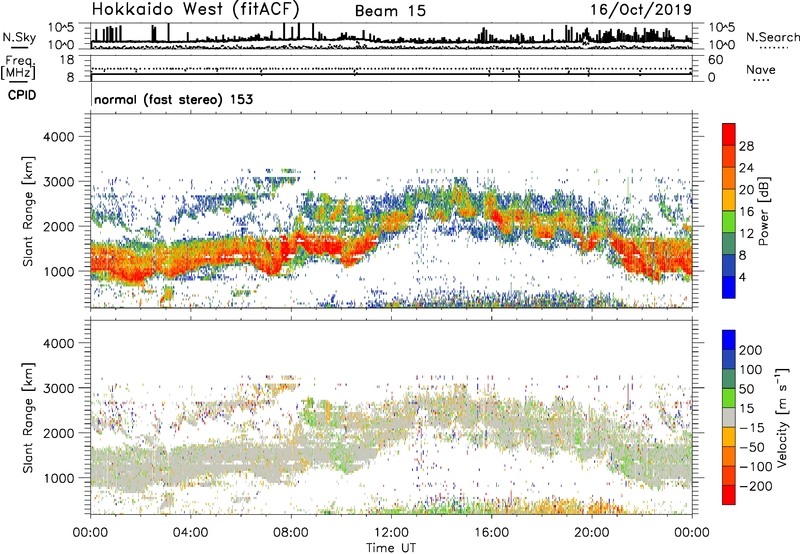Click the 'Nave' legend label
Screen dimensions: 800x554
tap(761, 69)
